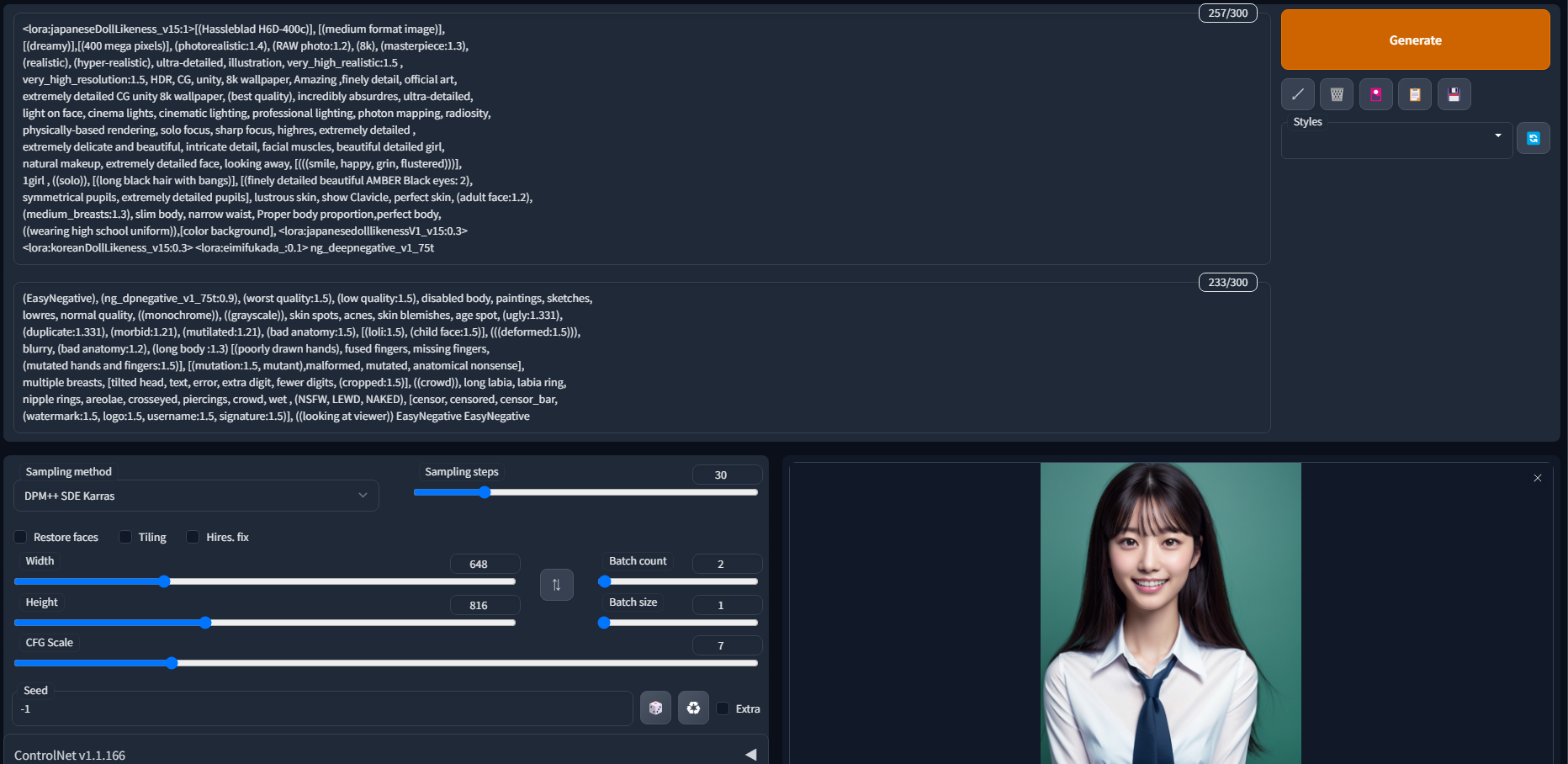Open the Sampling method dropdown
This screenshot has width=1568, height=764.
[x=196, y=496]
